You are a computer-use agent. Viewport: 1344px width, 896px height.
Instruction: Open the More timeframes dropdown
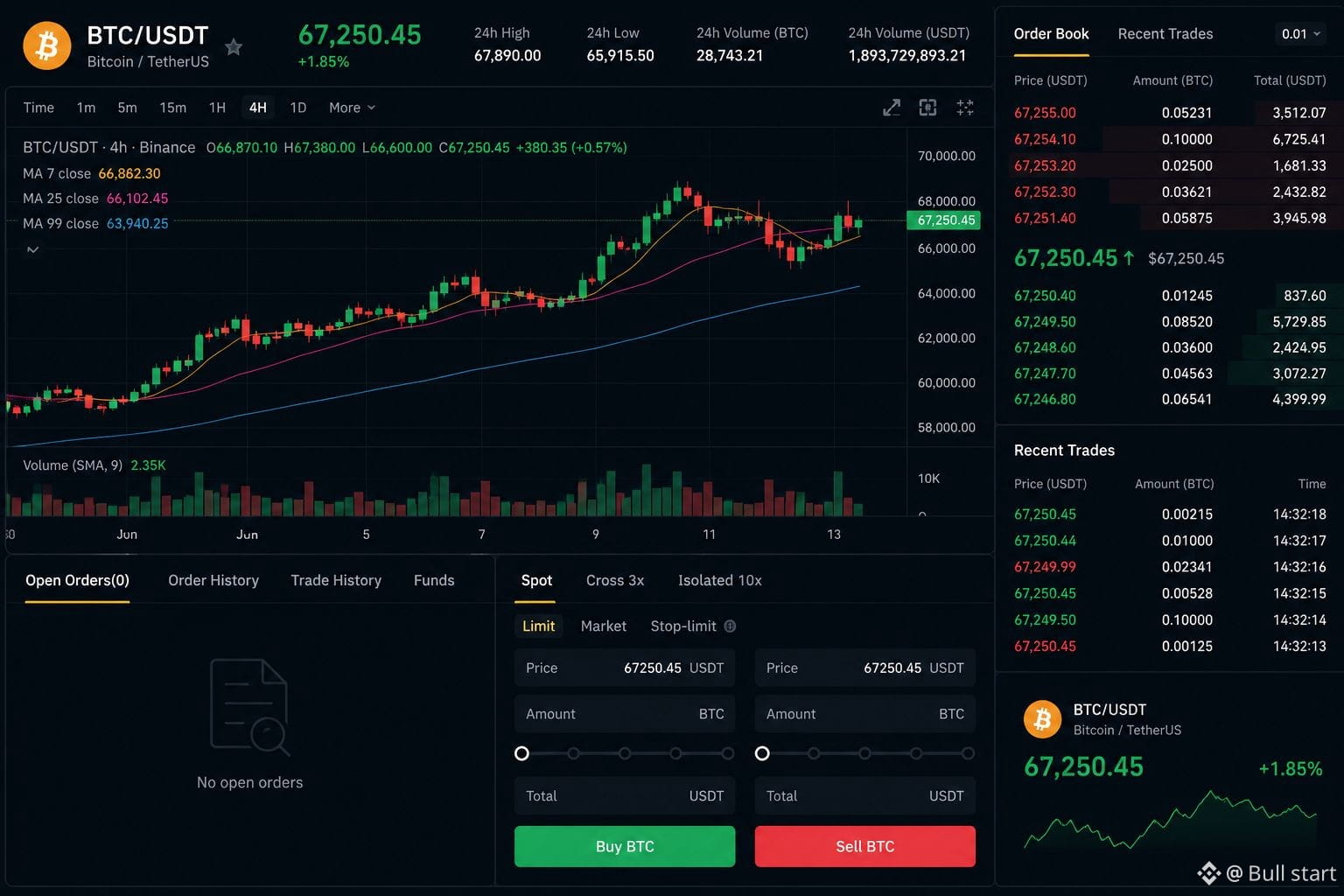pos(352,108)
